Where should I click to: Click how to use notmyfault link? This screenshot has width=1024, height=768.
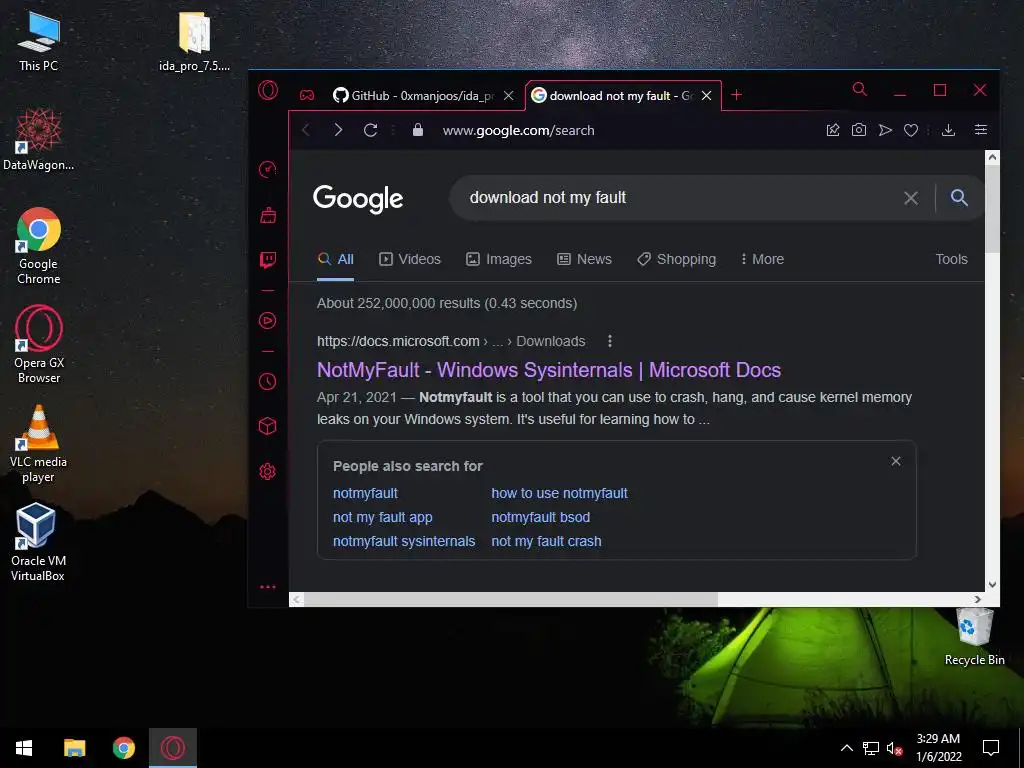coord(559,493)
